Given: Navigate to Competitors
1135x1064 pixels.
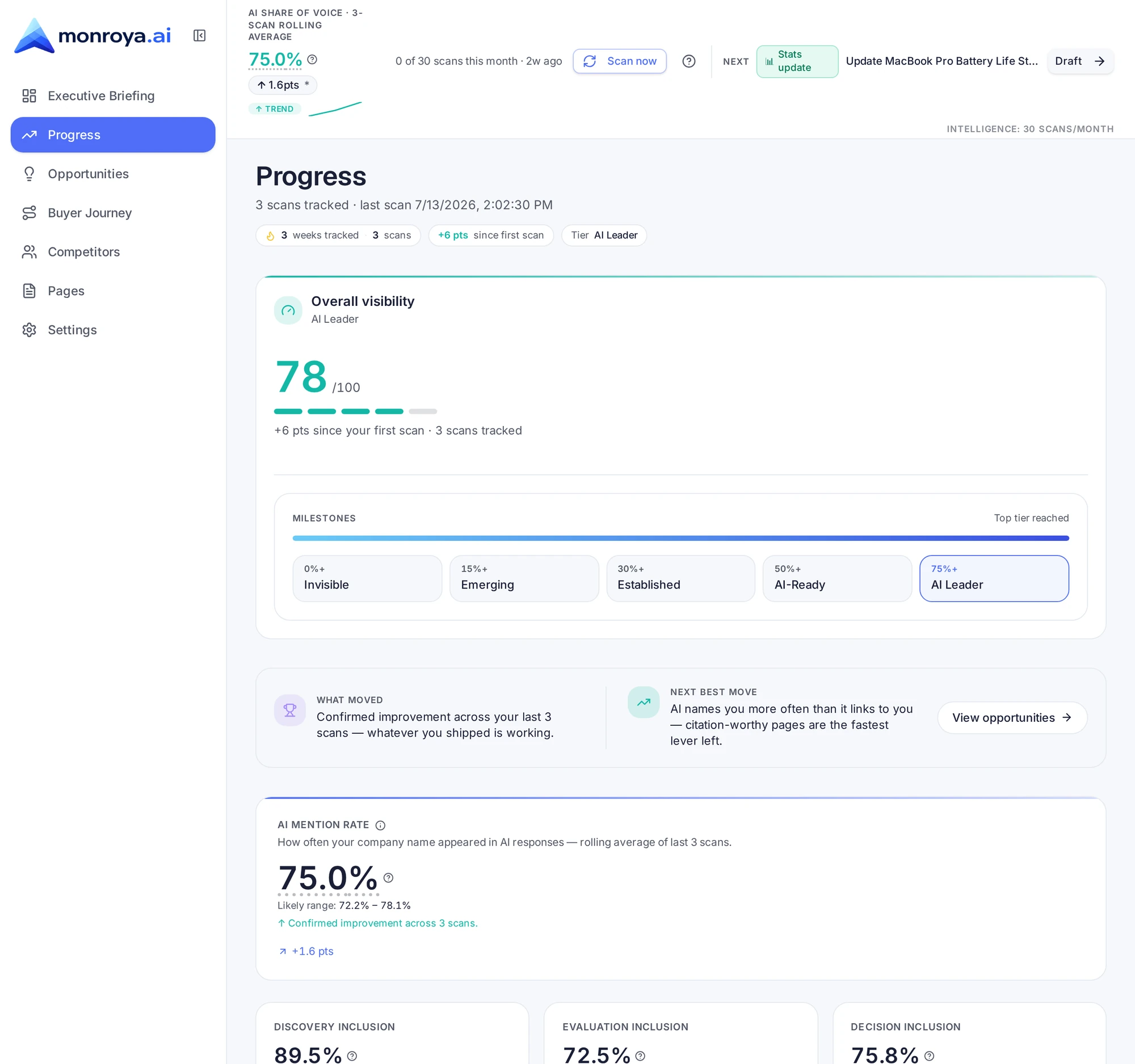Looking at the screenshot, I should [113, 252].
